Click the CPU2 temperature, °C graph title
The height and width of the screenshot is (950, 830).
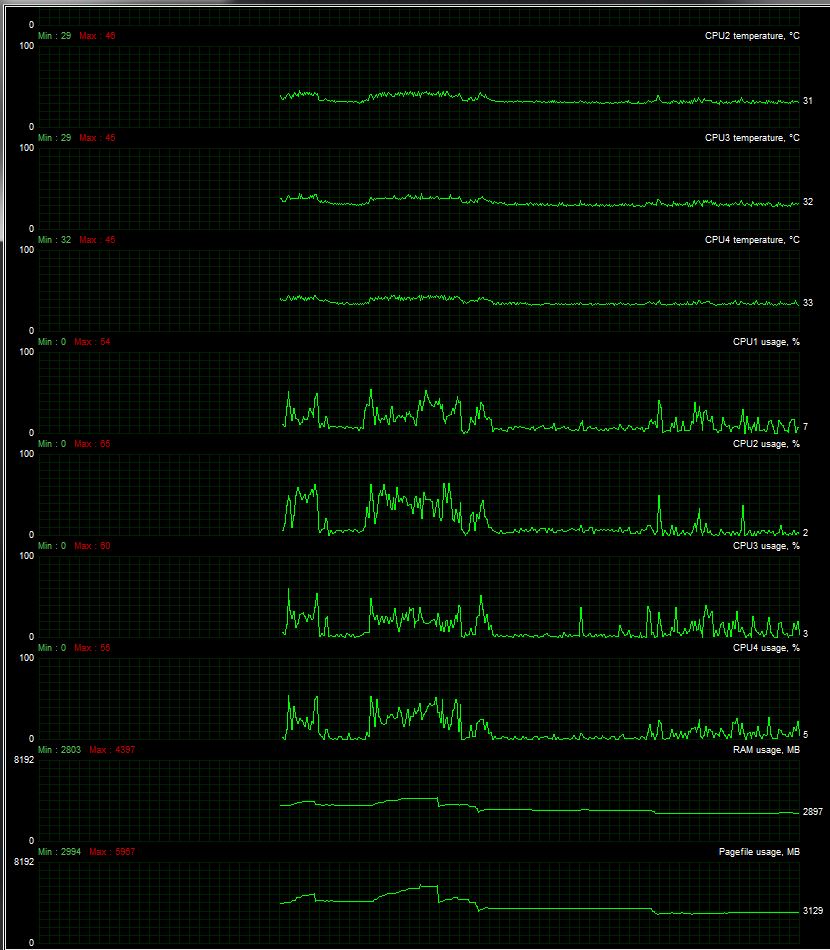pyautogui.click(x=752, y=36)
